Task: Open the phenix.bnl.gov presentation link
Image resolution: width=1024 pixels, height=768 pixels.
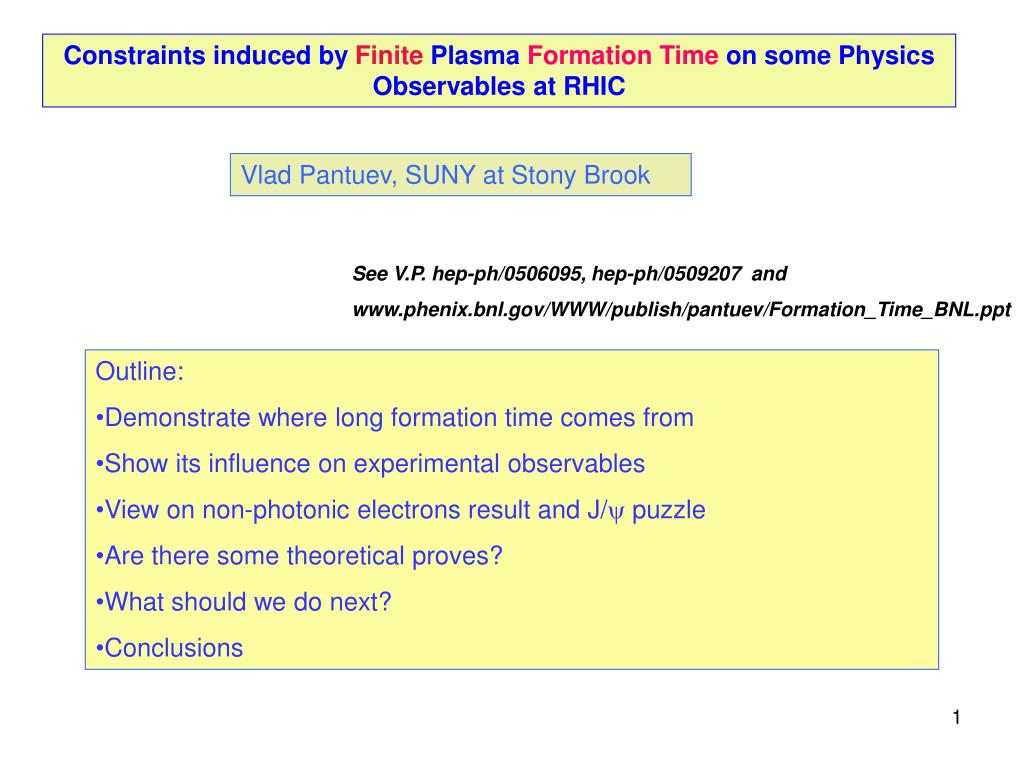Action: (x=682, y=310)
